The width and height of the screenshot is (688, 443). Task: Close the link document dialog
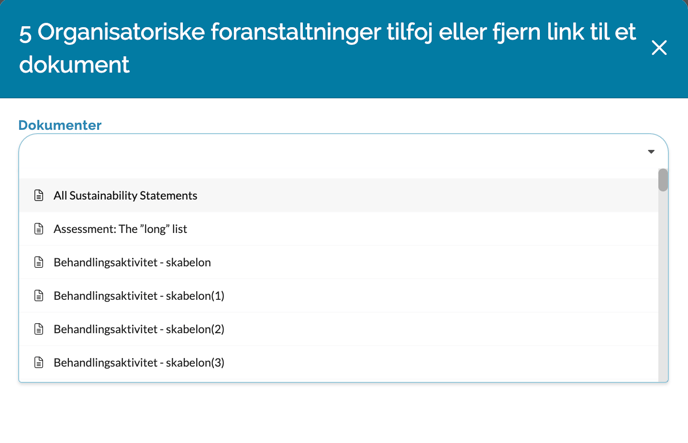click(x=659, y=48)
